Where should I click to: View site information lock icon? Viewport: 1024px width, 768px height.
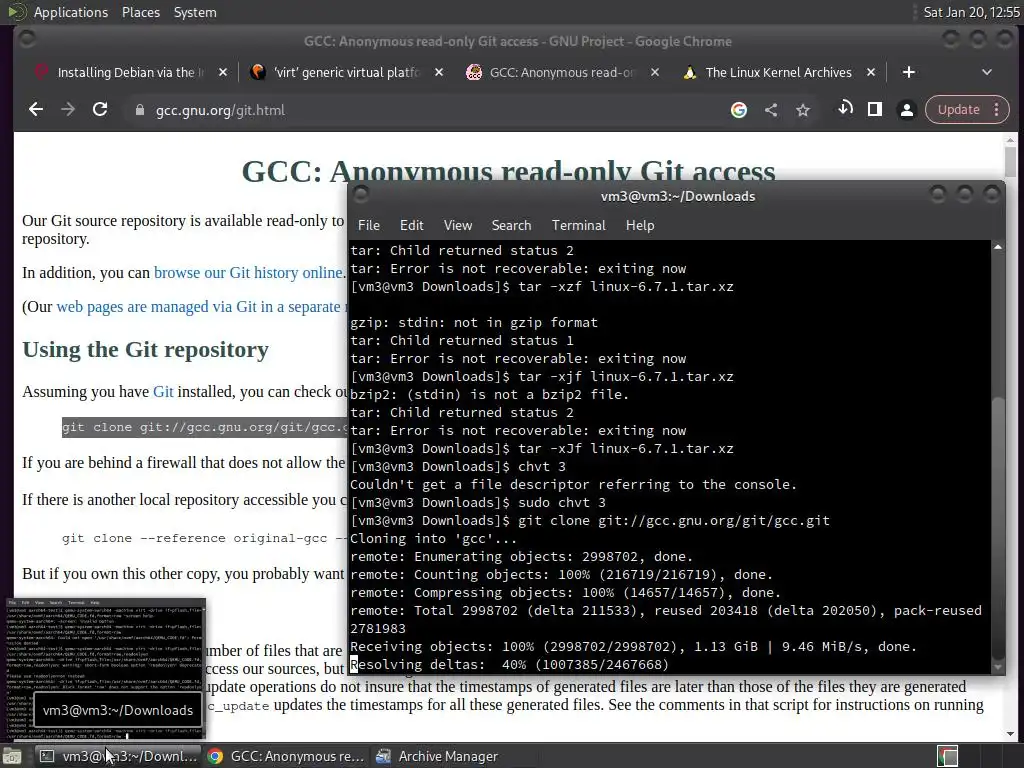(139, 110)
